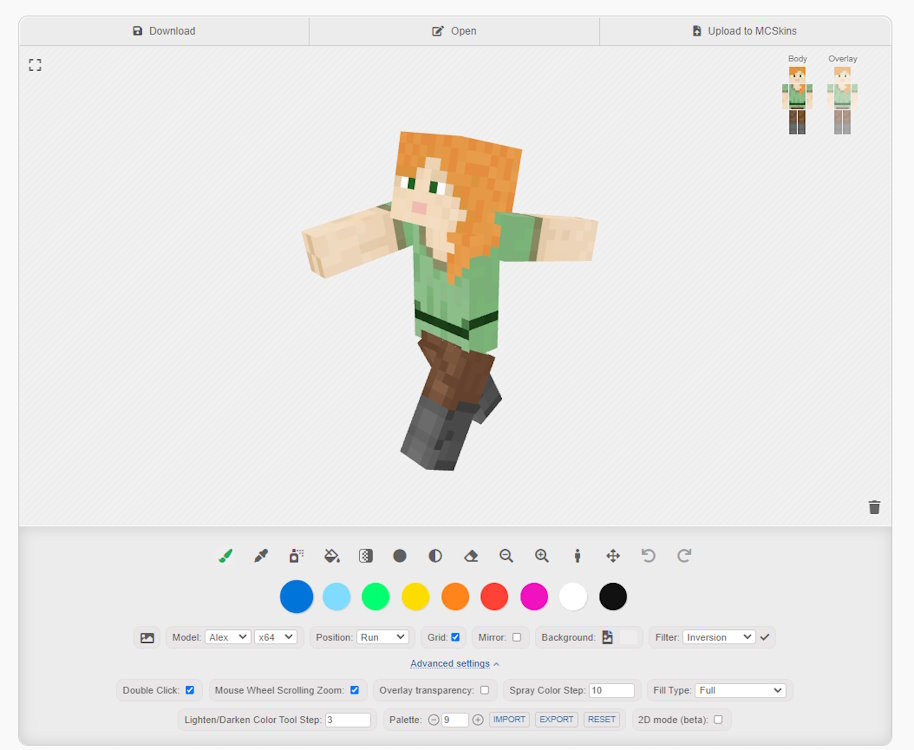Viewport: 914px width, 750px height.
Task: Pick the green color swatch
Action: [375, 597]
